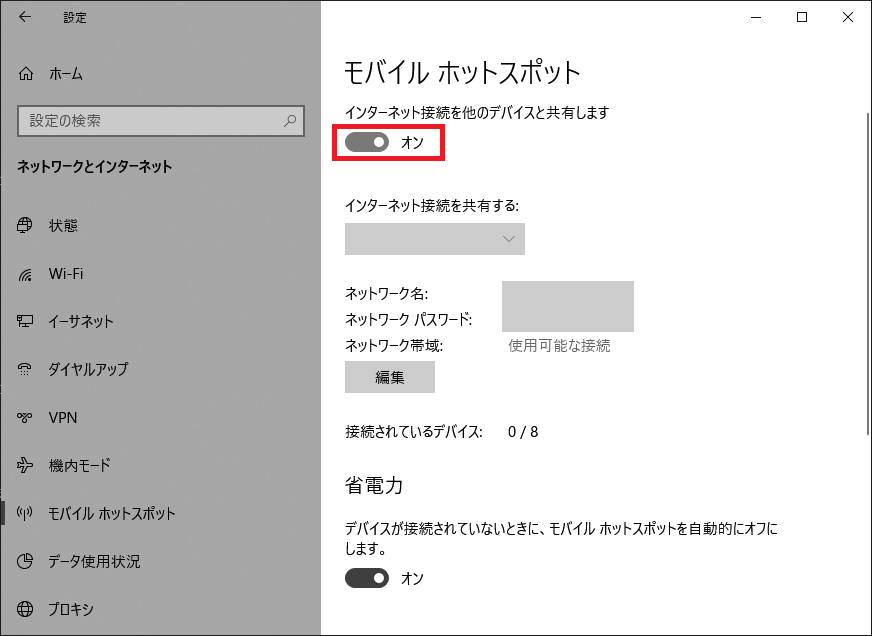Viewport: 872px width, 636px height.
Task: Click the 状態 globe icon
Action: 26,226
